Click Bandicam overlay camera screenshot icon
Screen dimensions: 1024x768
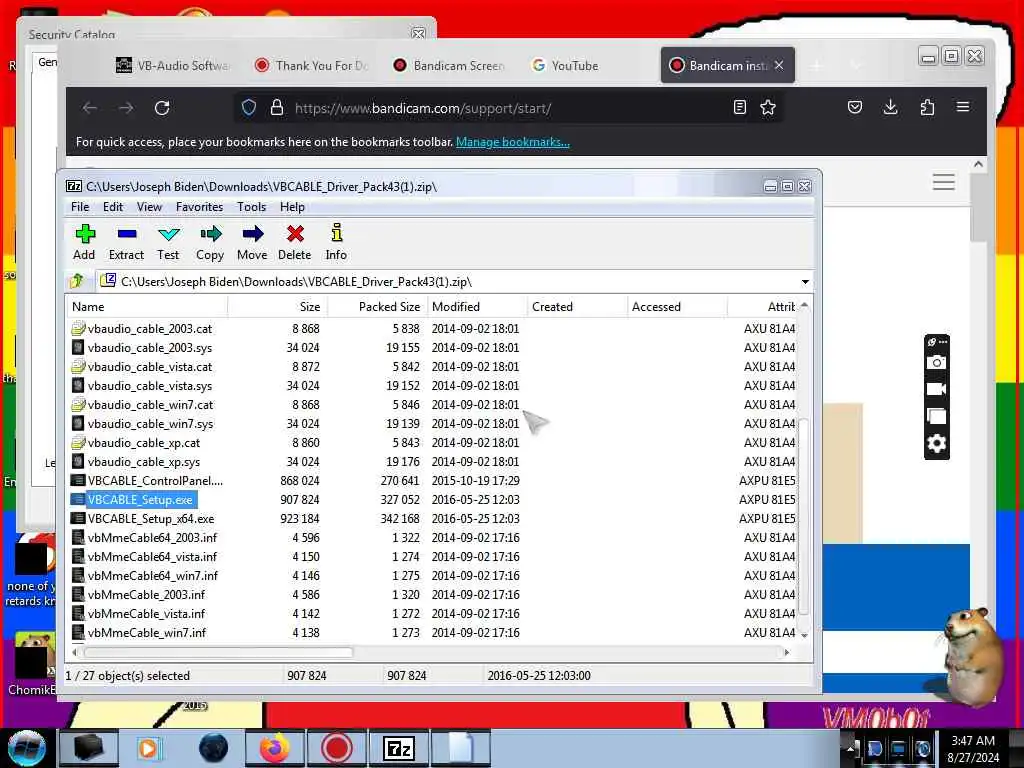coord(936,362)
